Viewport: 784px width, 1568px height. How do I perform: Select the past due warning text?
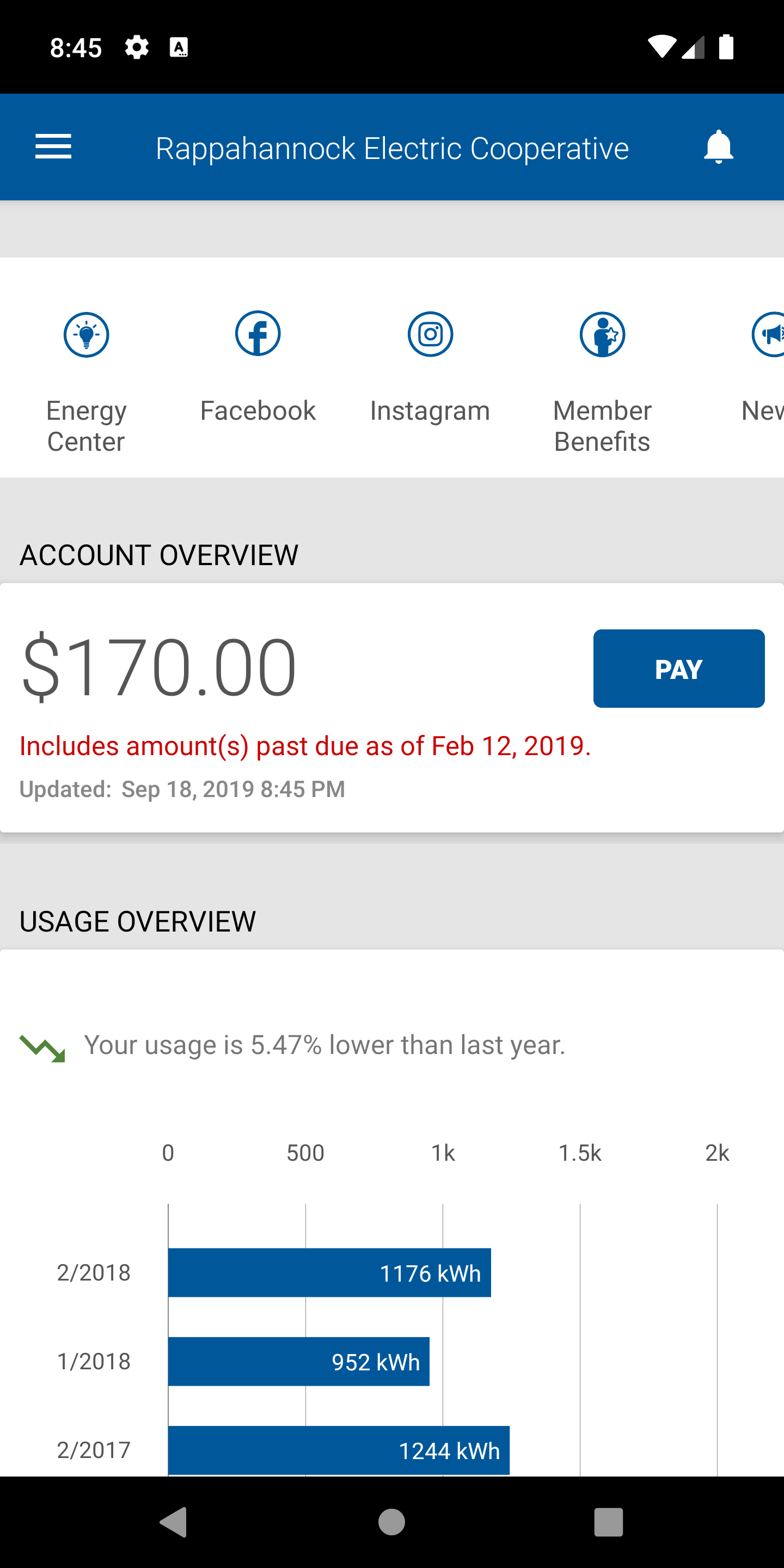pos(305,746)
